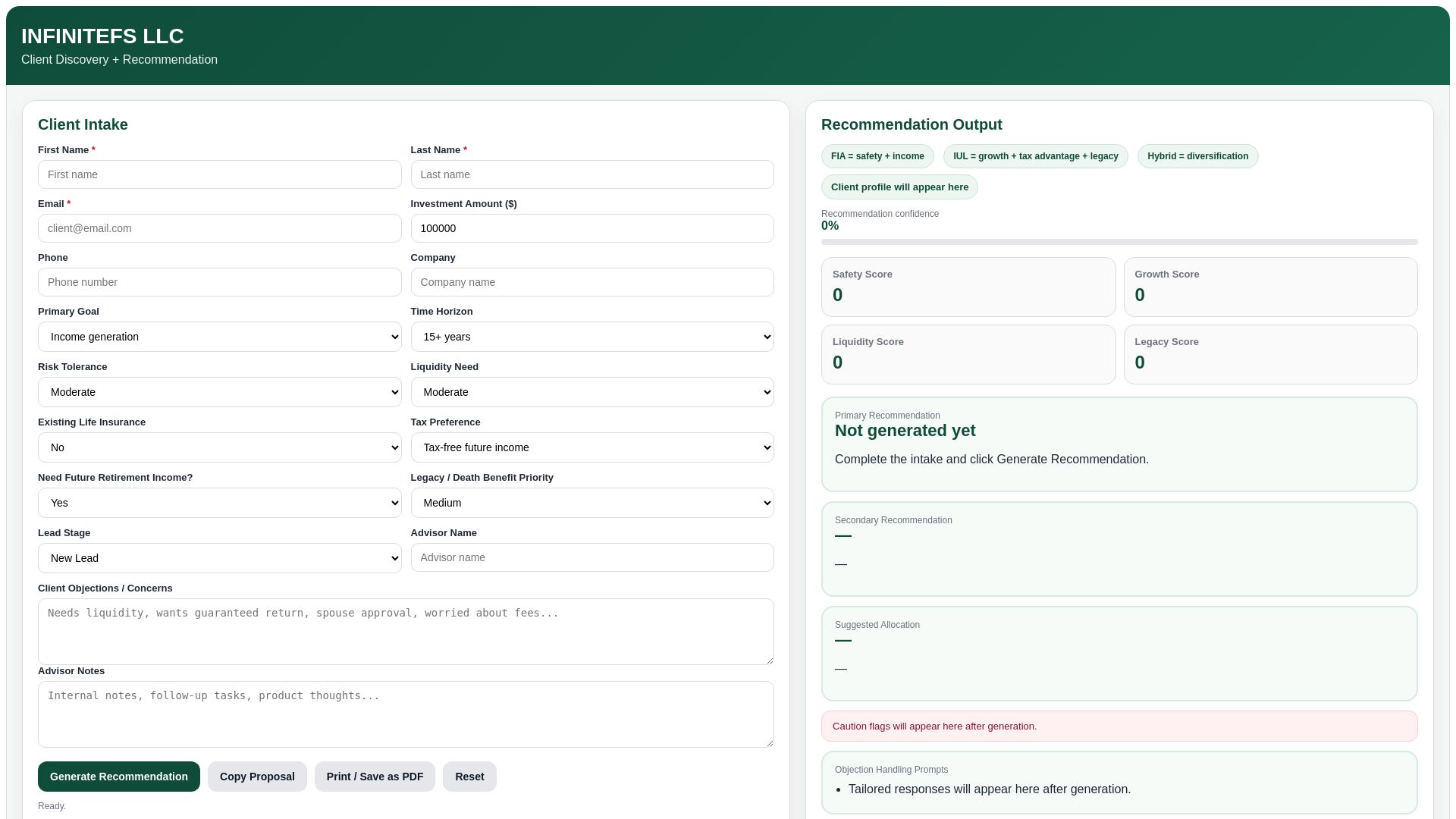Click the FIA = safety + income chip

(x=877, y=156)
